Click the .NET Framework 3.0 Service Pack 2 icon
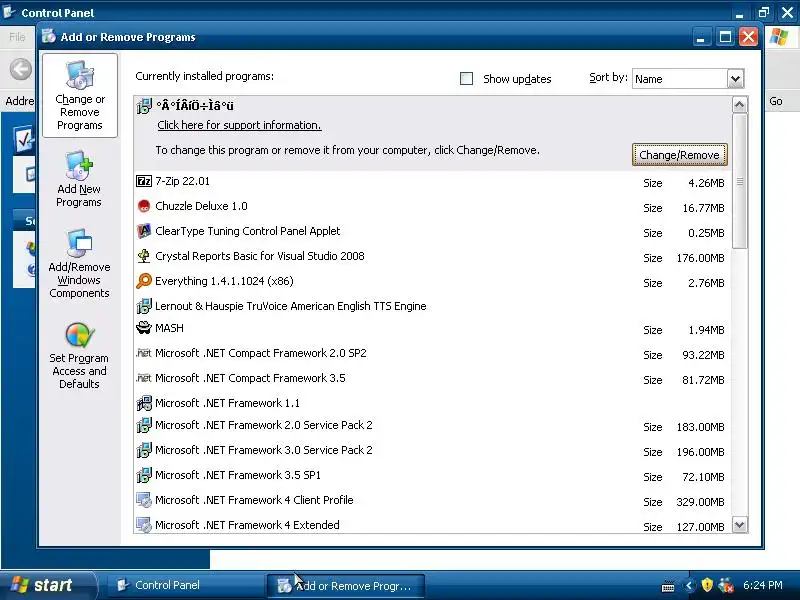The width and height of the screenshot is (800, 600). tap(144, 450)
